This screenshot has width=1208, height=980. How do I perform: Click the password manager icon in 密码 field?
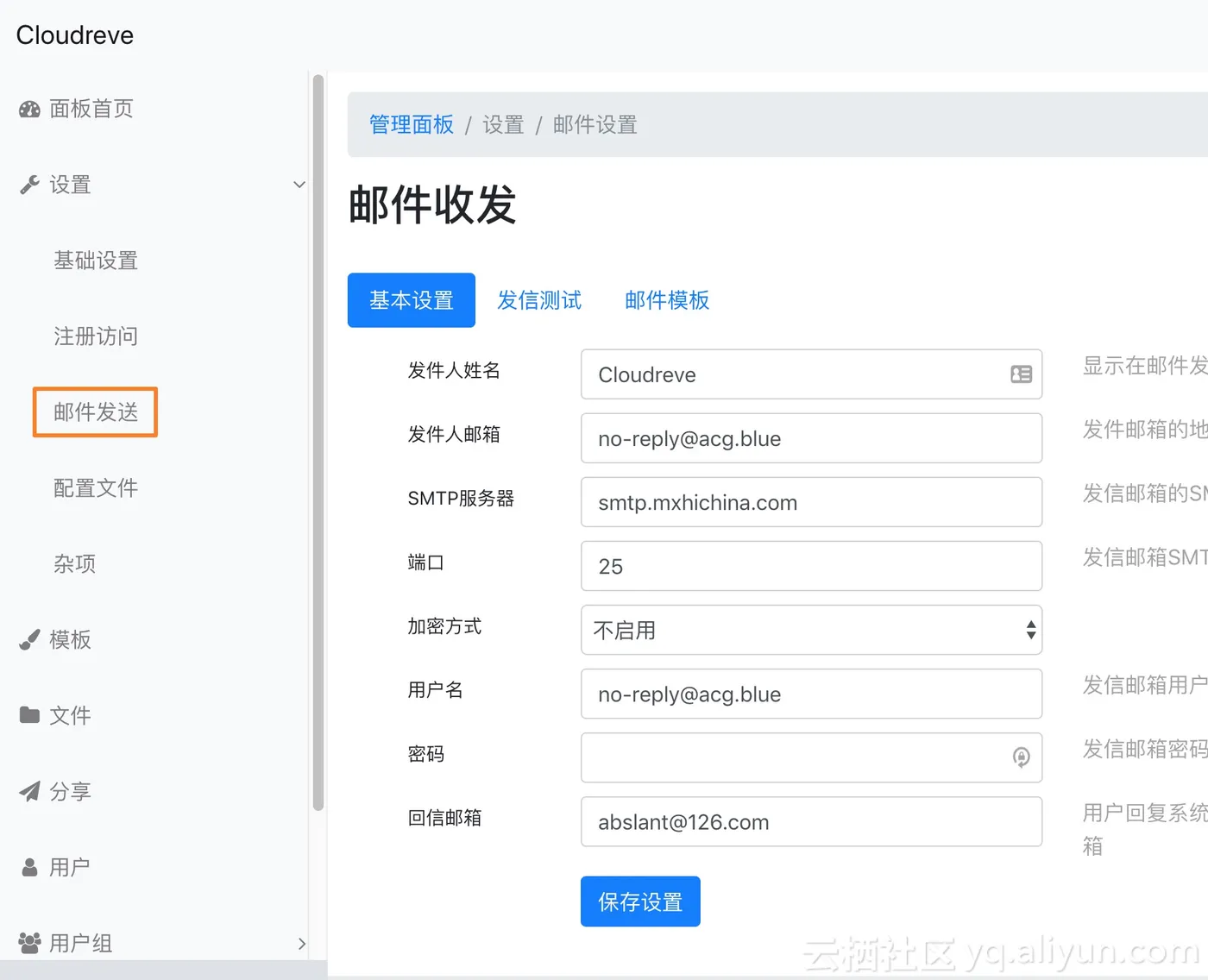[x=1021, y=757]
